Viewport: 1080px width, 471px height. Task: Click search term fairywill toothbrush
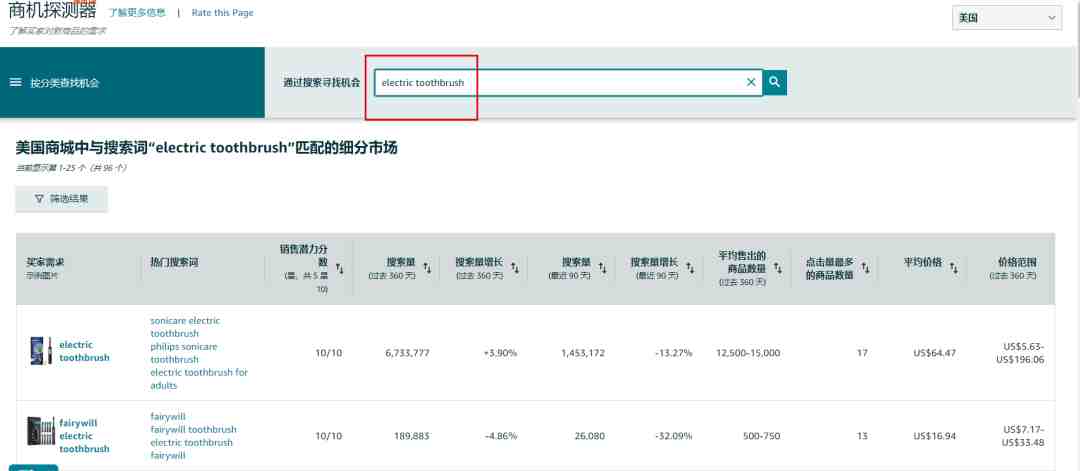click(x=194, y=429)
